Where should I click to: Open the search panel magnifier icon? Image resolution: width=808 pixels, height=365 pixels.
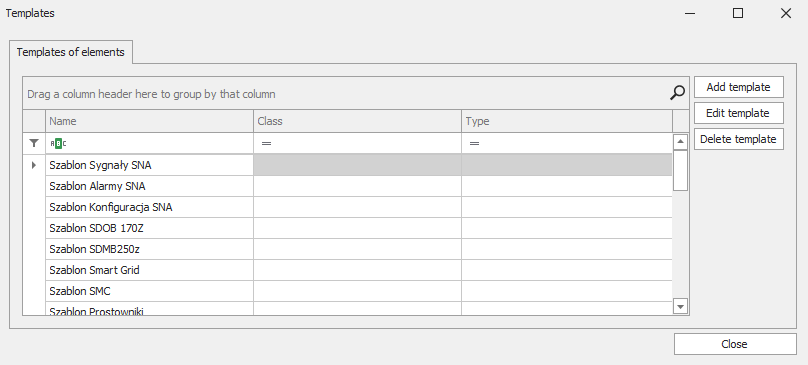678,93
